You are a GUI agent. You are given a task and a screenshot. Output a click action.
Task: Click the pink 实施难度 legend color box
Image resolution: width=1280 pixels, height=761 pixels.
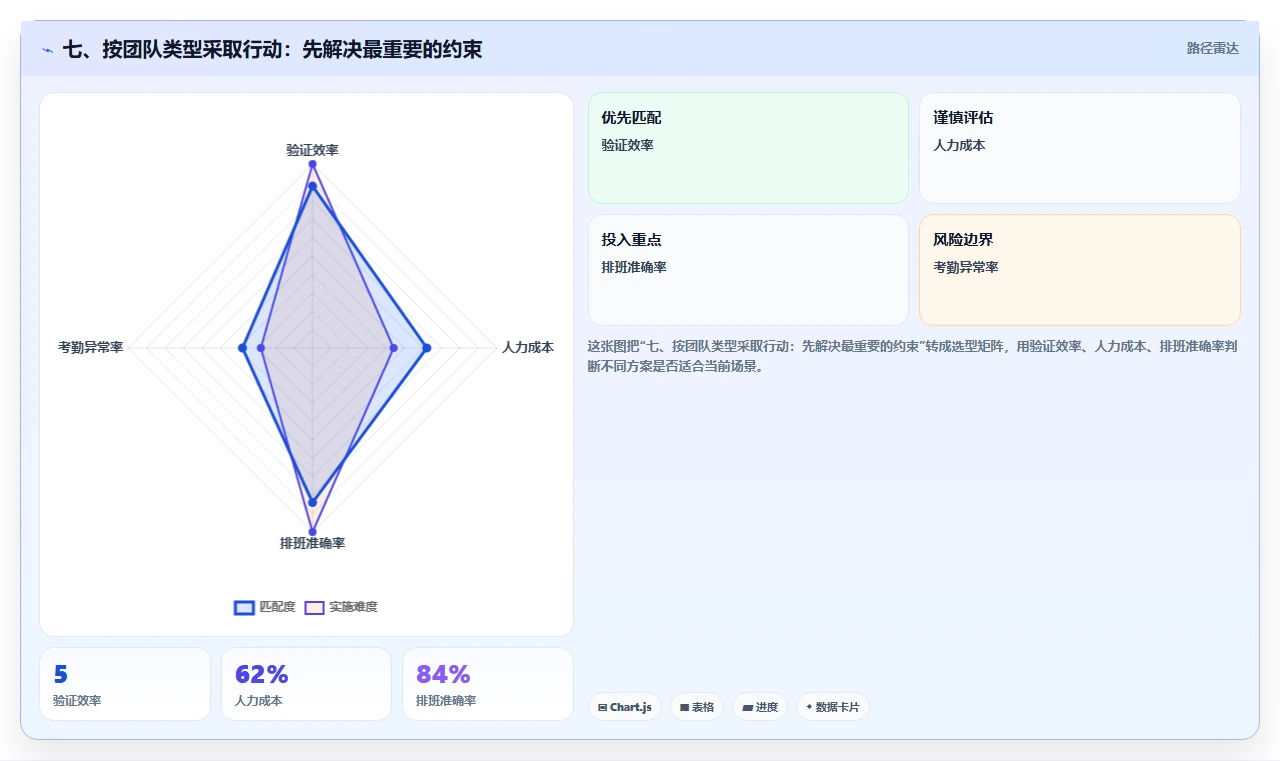[x=314, y=607]
